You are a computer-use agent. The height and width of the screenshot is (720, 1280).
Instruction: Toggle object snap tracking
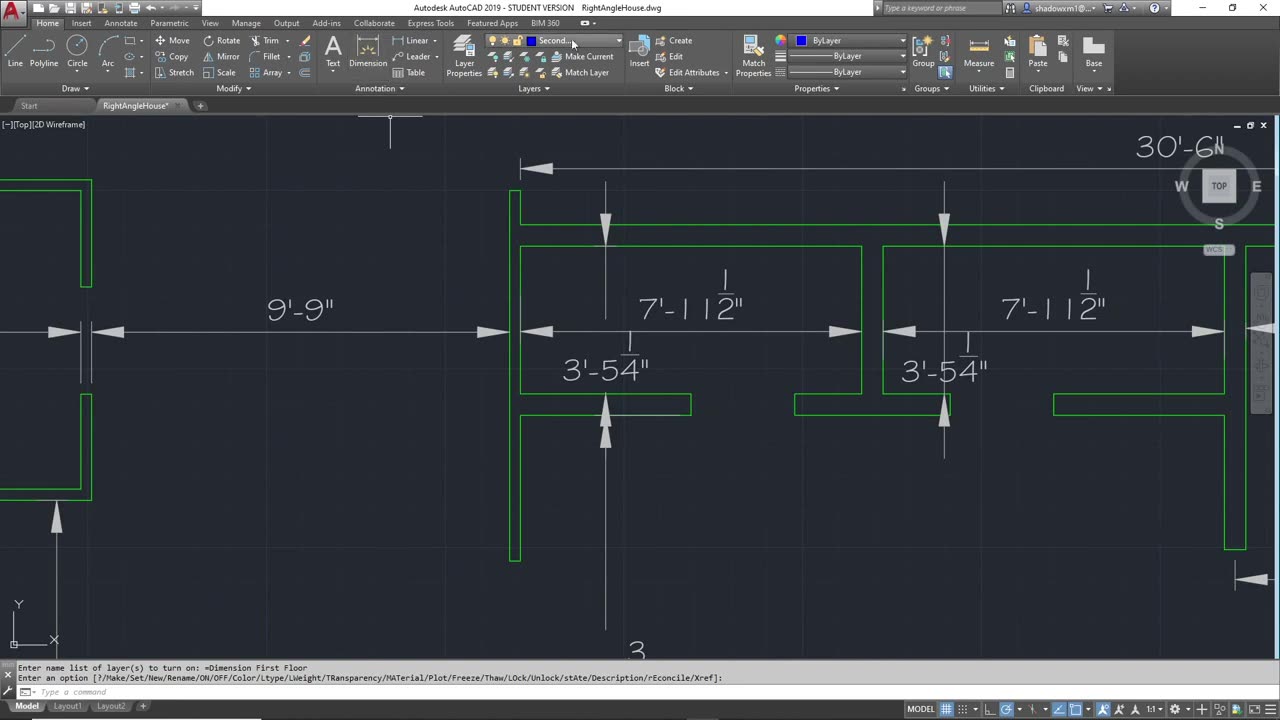pos(1058,709)
